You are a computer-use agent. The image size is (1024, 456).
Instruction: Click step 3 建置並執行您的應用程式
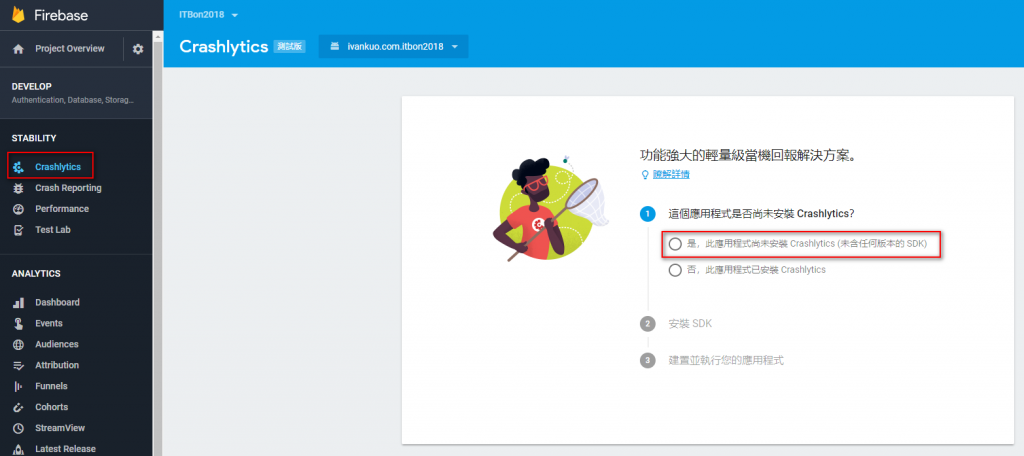click(x=726, y=360)
